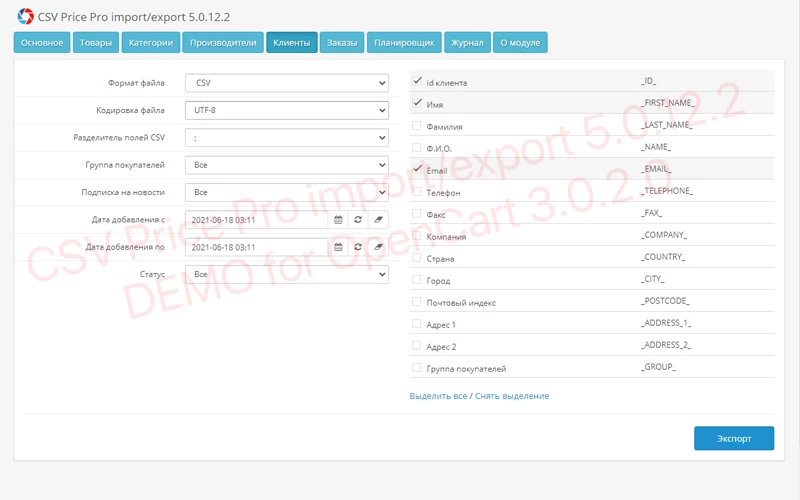
Task: Click the '_NAME_' macro text
Action: tap(656, 147)
